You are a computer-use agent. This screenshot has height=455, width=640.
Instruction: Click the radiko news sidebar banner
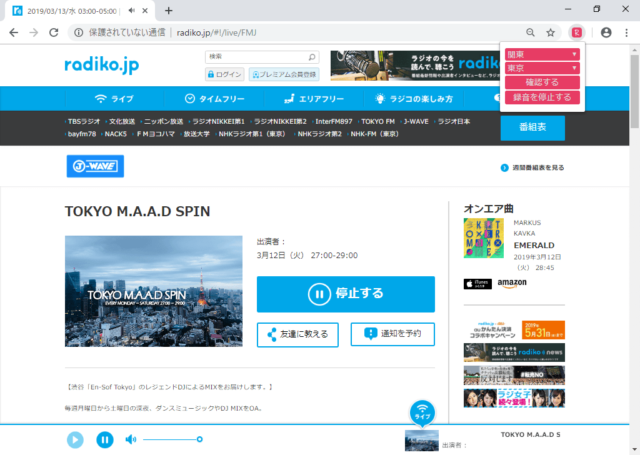(514, 353)
